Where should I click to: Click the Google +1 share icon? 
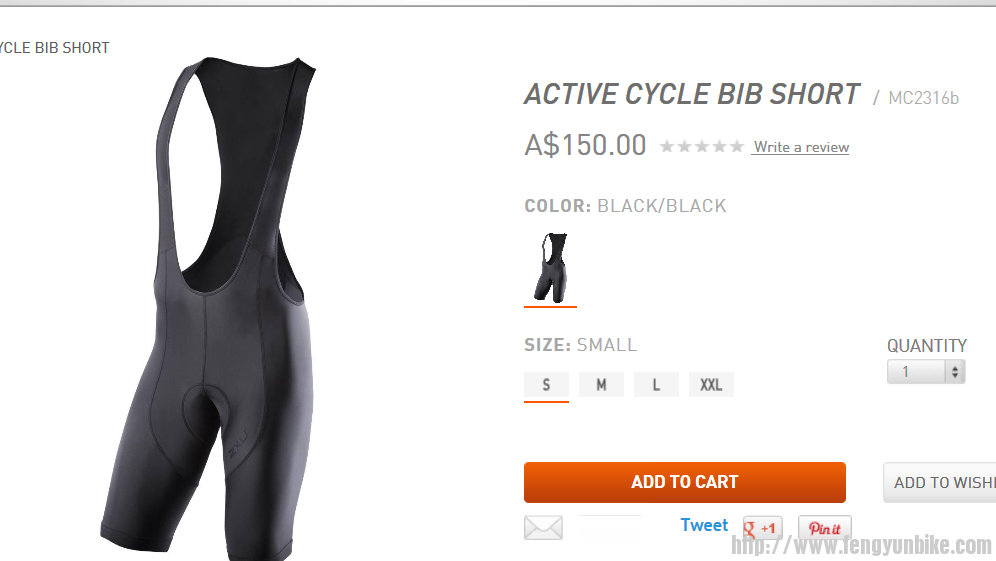click(x=762, y=528)
